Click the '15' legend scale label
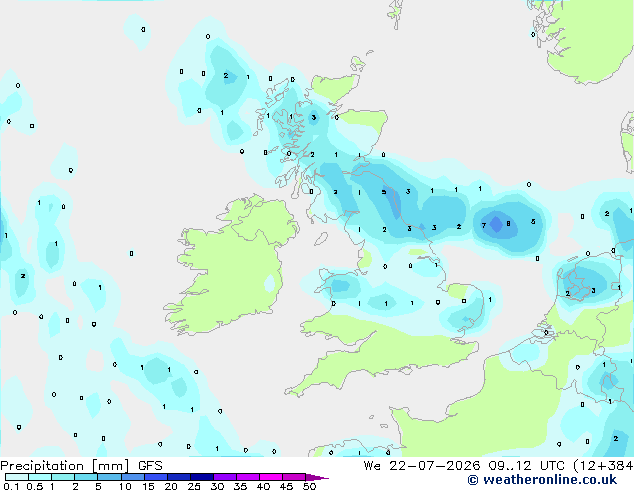634x490 pixels. pyautogui.click(x=148, y=486)
